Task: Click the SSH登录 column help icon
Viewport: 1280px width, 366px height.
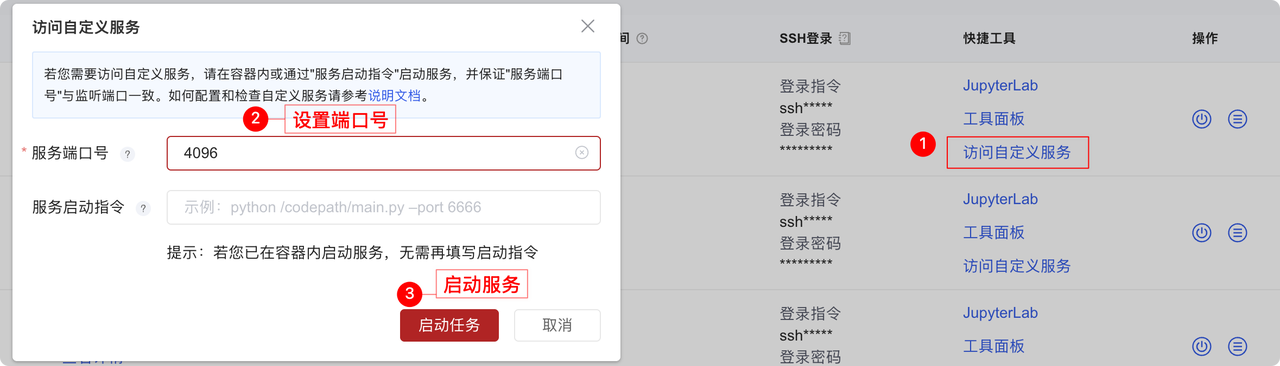Action: click(x=845, y=38)
